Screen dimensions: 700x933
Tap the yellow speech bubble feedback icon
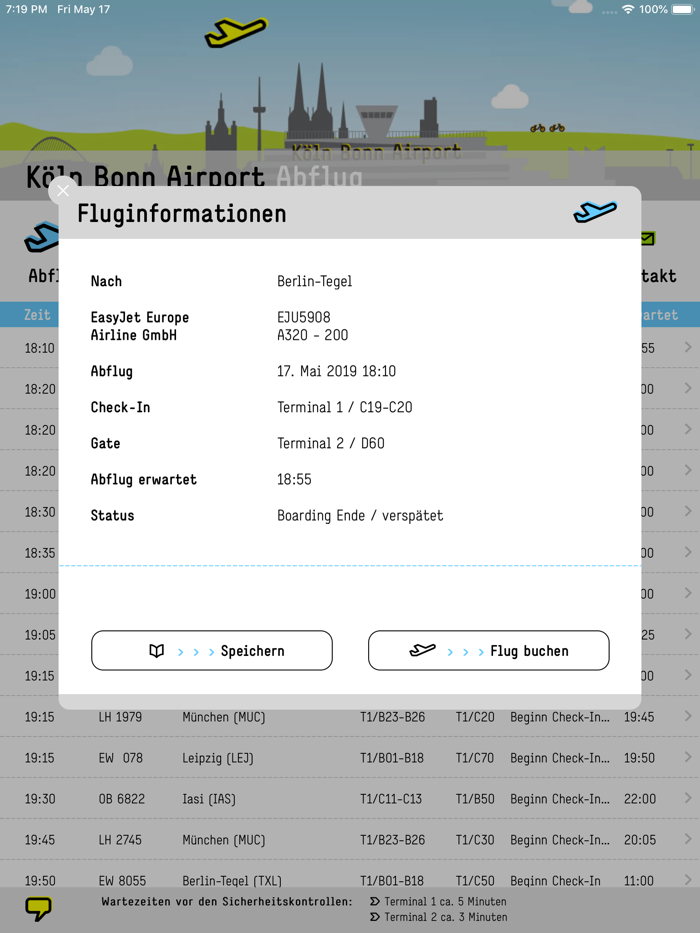[x=38, y=909]
